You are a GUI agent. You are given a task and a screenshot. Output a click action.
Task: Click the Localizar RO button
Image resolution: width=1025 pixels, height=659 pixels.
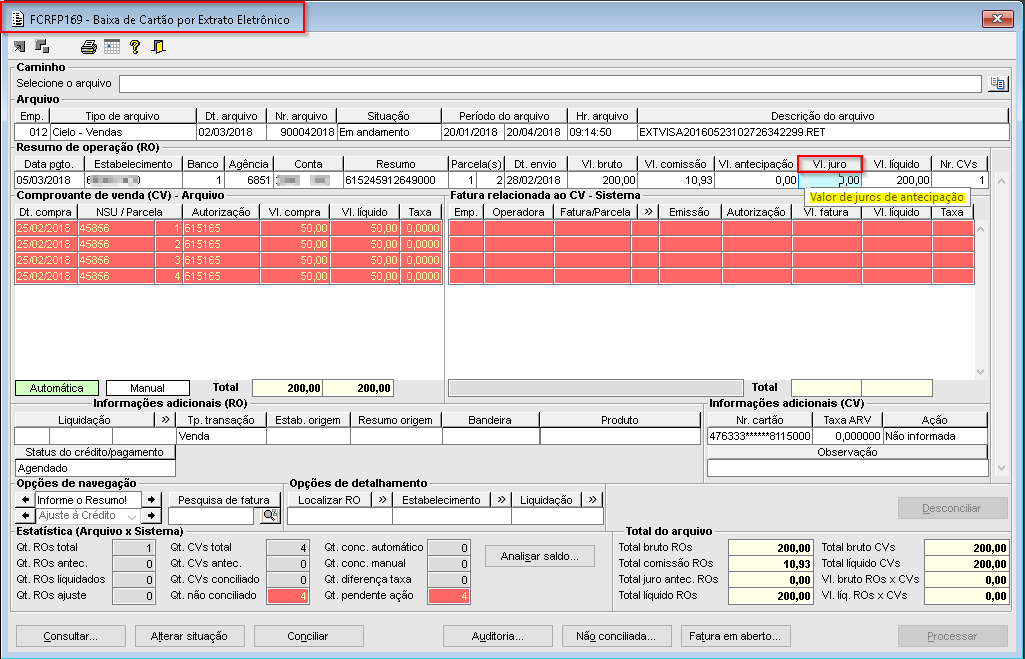pos(329,499)
